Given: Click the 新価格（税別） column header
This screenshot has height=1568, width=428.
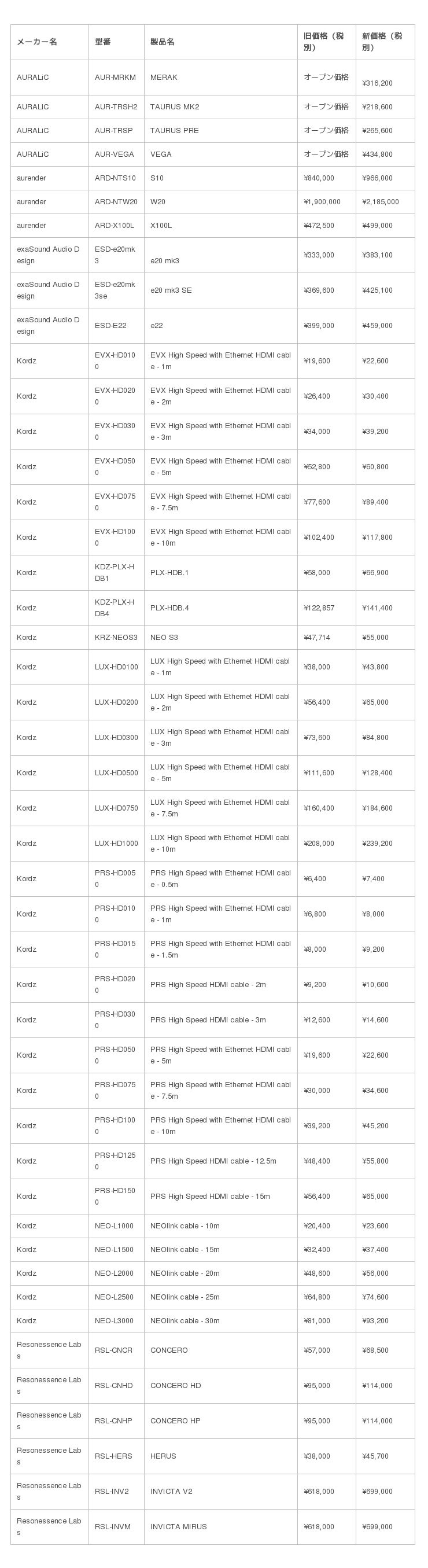Looking at the screenshot, I should click(382, 42).
